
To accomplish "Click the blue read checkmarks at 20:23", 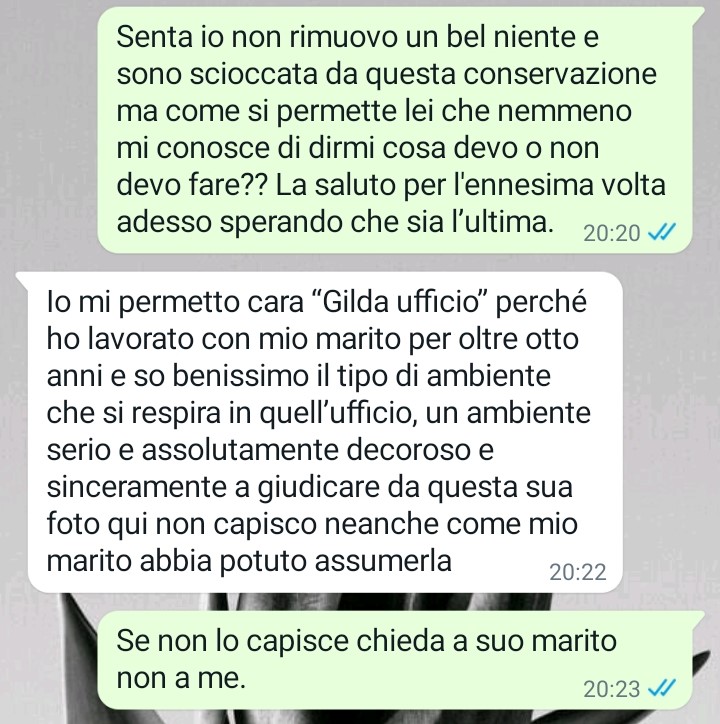I will [662, 688].
